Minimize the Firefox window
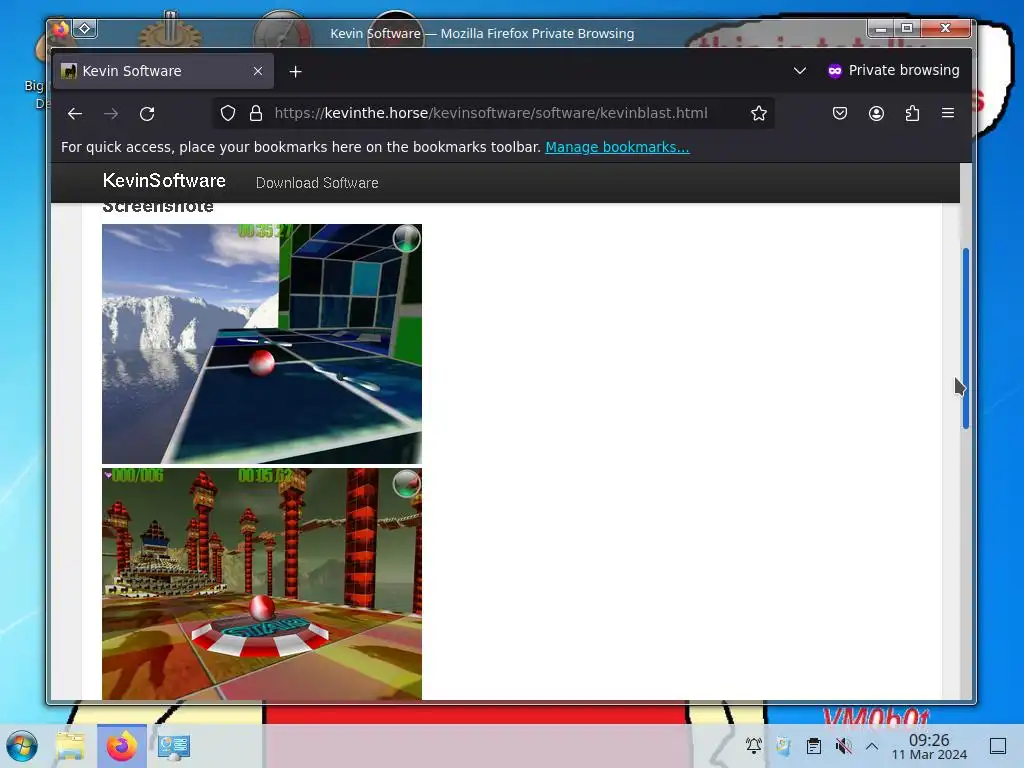 pos(881,28)
